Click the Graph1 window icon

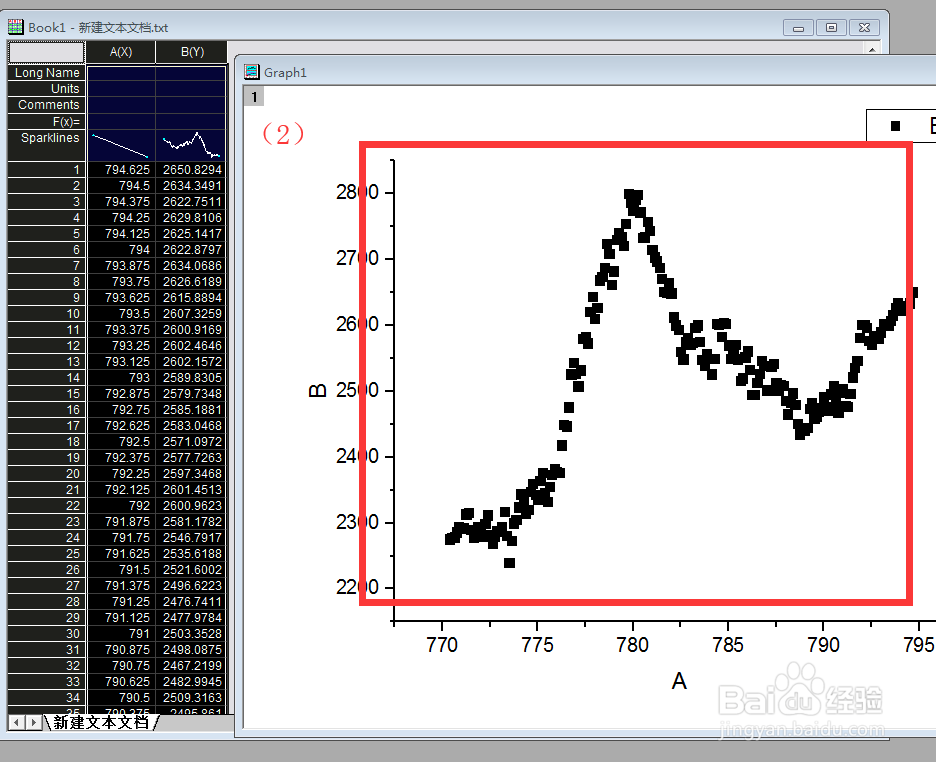click(252, 72)
